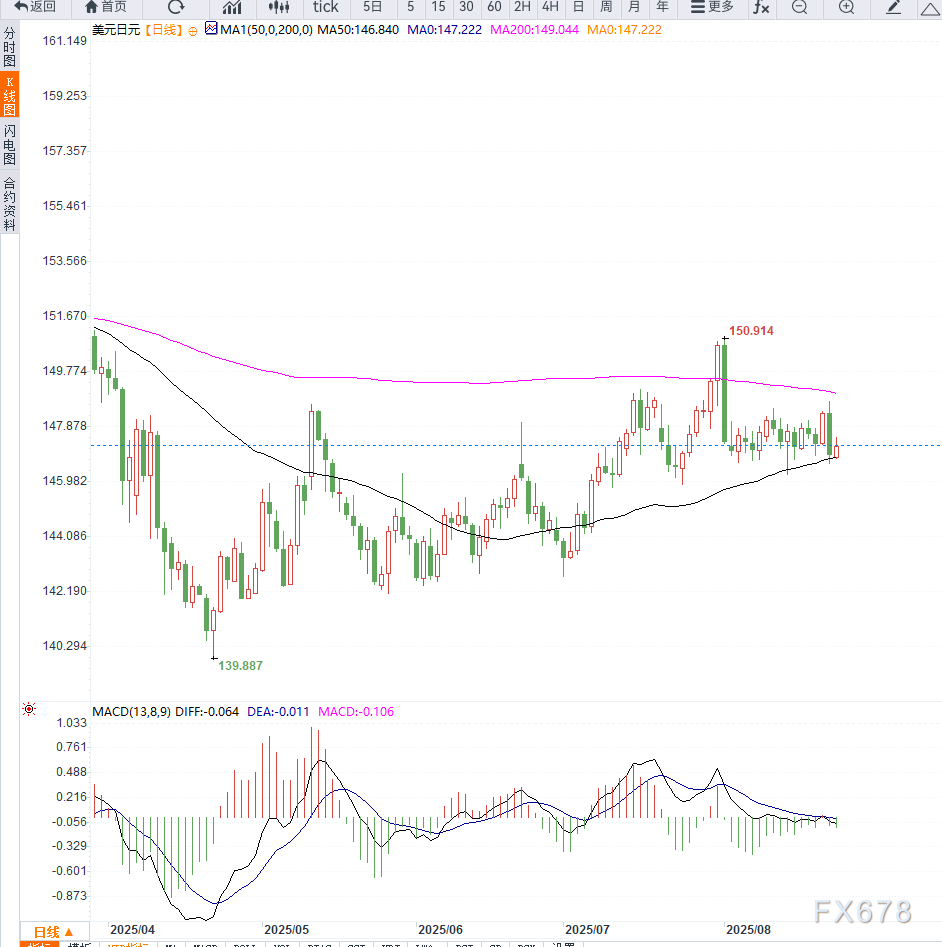Open the fx formula indicator tool
Image resolution: width=942 pixels, height=947 pixels.
(x=761, y=7)
